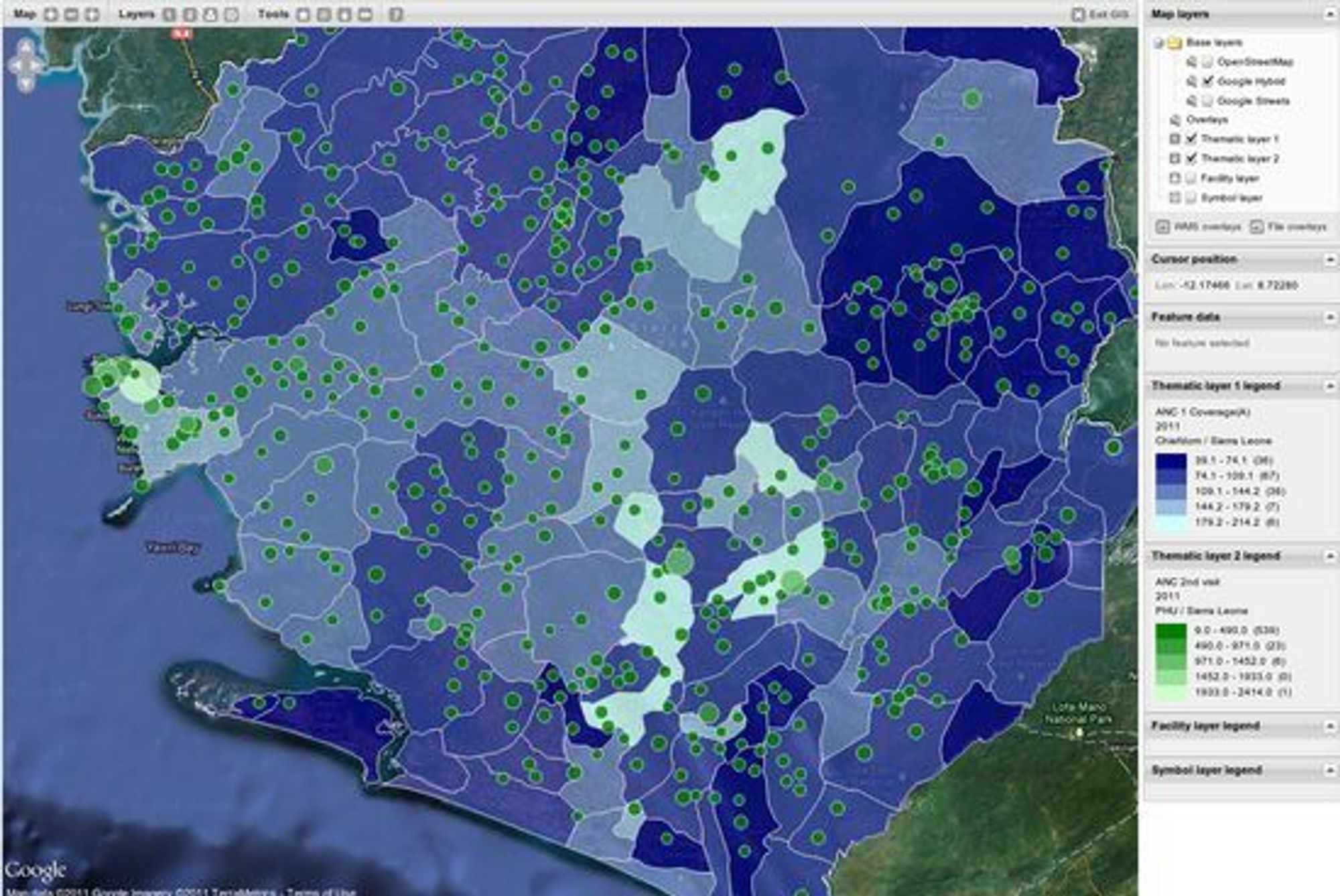Click the 'No feature selected' text

click(1202, 344)
